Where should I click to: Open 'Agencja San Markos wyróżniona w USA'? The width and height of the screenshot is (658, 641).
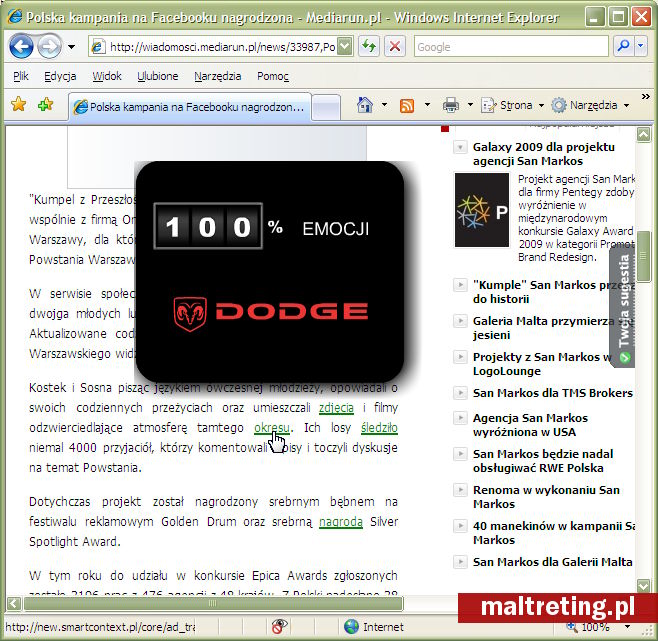[x=530, y=425]
